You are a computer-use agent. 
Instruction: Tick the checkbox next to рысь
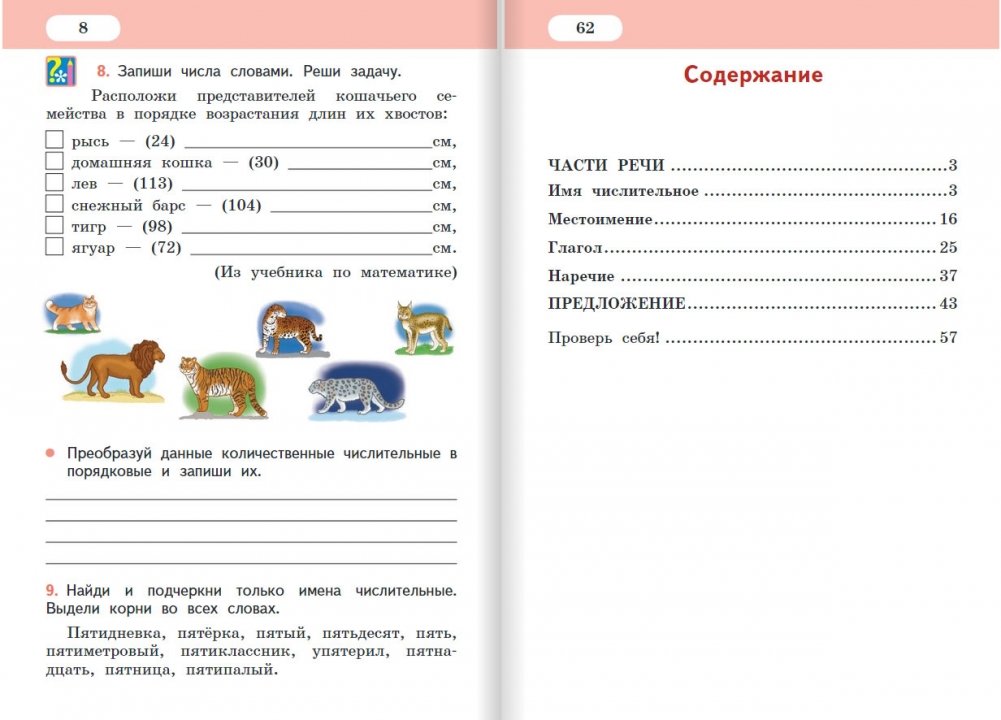[x=55, y=141]
